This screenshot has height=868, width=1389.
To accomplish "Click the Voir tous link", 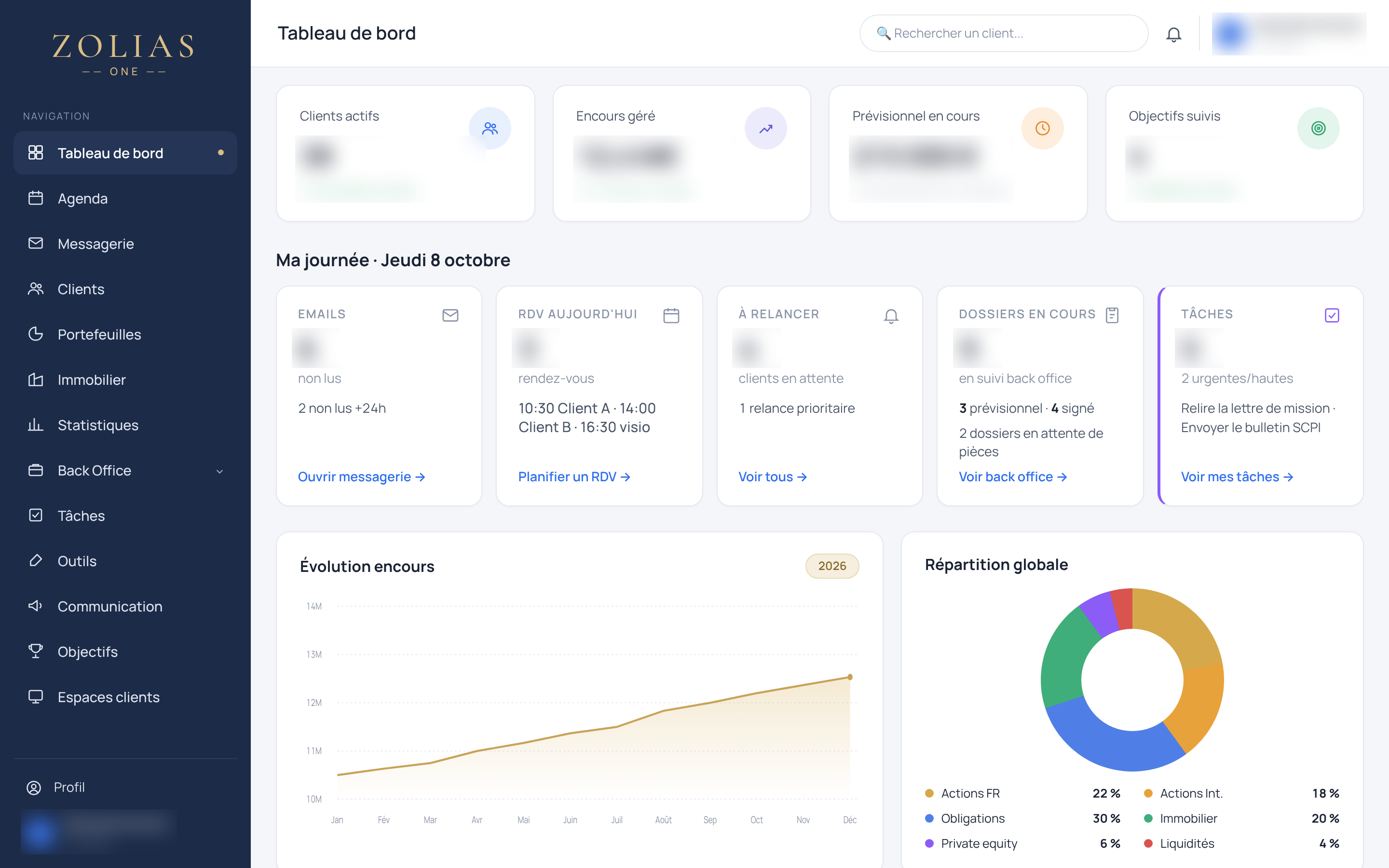I will pyautogui.click(x=773, y=477).
